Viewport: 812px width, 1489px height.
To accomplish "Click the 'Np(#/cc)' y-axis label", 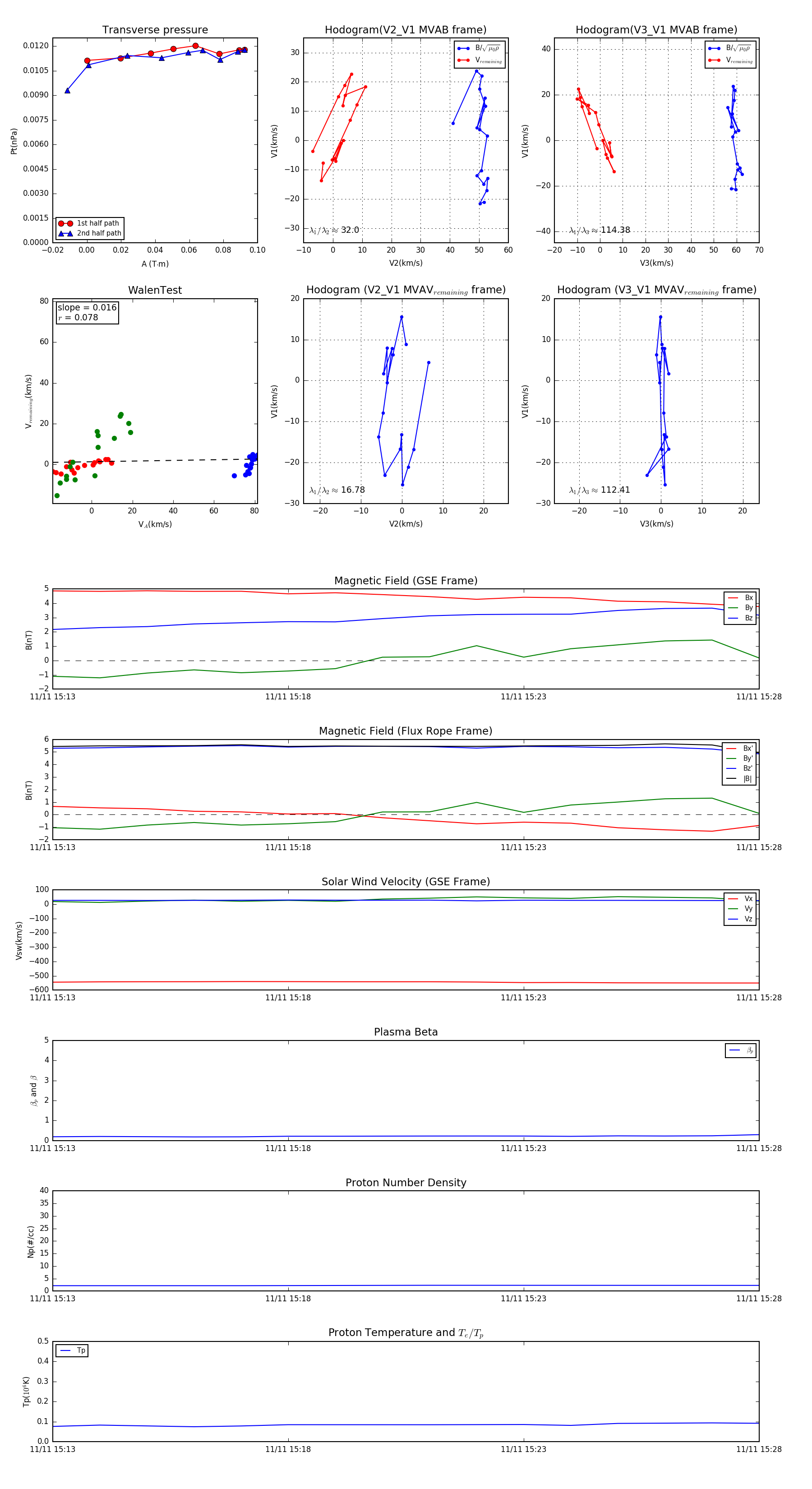I will point(31,1241).
